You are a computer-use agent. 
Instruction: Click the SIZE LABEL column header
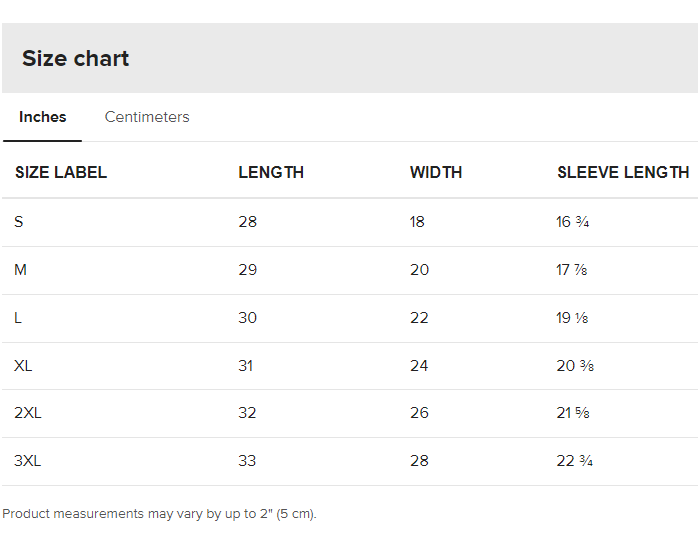coord(61,172)
